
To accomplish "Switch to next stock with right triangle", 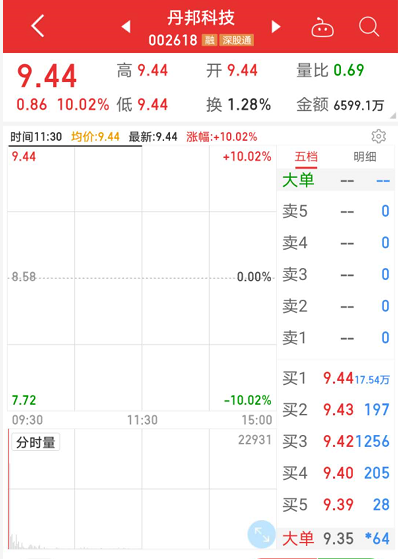I will tap(276, 27).
